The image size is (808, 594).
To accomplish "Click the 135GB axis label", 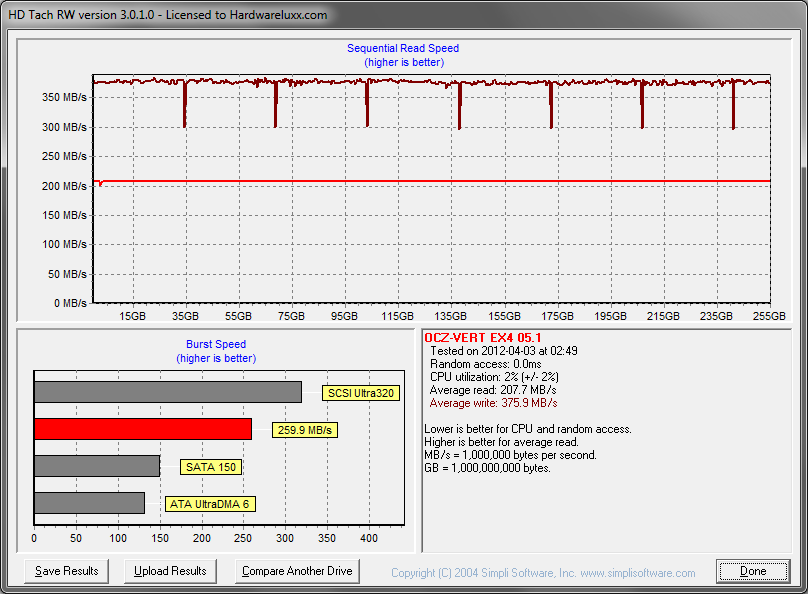I will 450,316.
